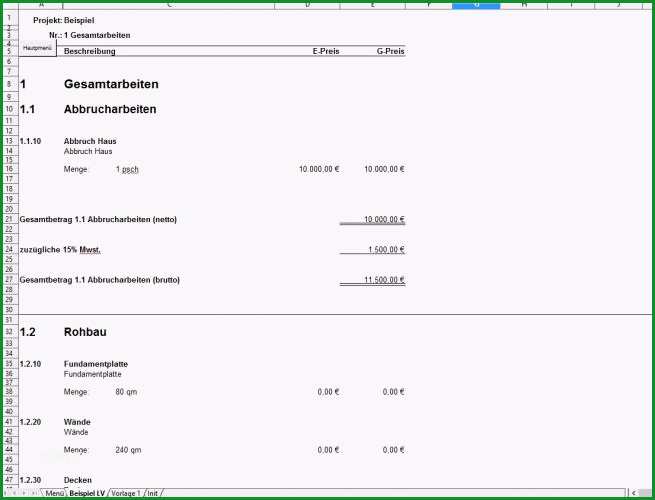The width and height of the screenshot is (655, 500).
Task: Click the 'Menge' label in row 38
Action: (76, 392)
